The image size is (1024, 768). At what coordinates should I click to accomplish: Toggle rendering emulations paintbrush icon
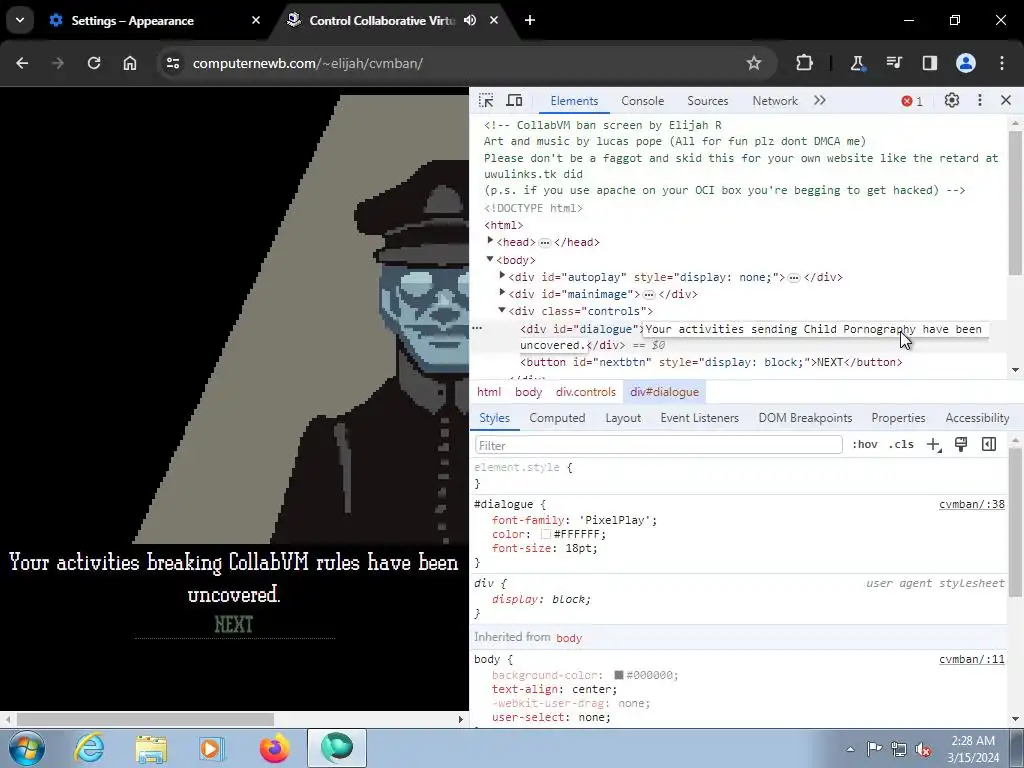[x=961, y=445]
